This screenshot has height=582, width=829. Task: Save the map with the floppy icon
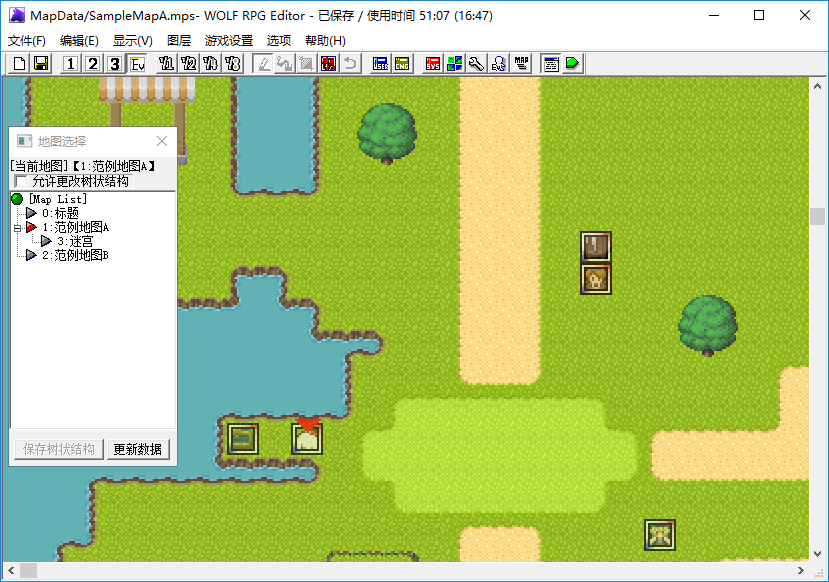(x=41, y=64)
